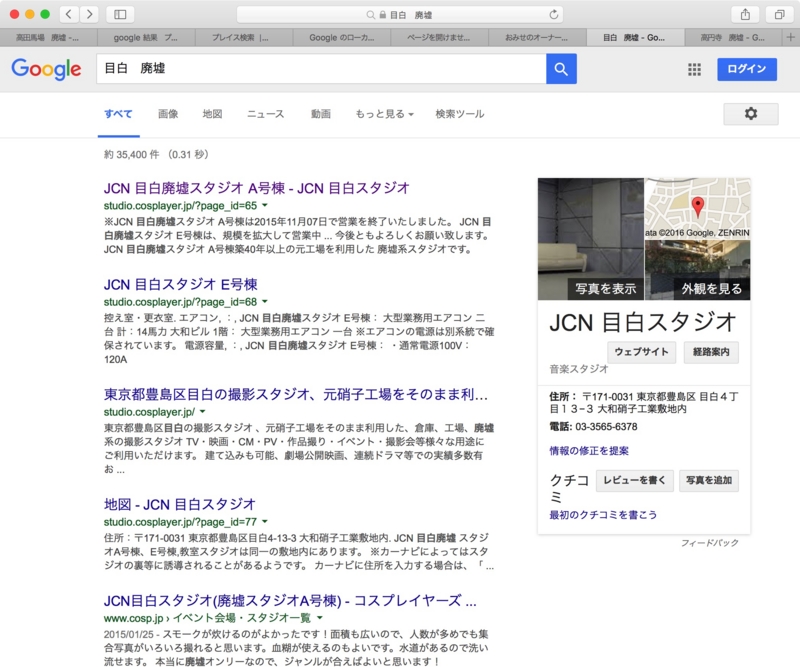Select the 地図 search filter
The image size is (800, 667).
pos(212,114)
